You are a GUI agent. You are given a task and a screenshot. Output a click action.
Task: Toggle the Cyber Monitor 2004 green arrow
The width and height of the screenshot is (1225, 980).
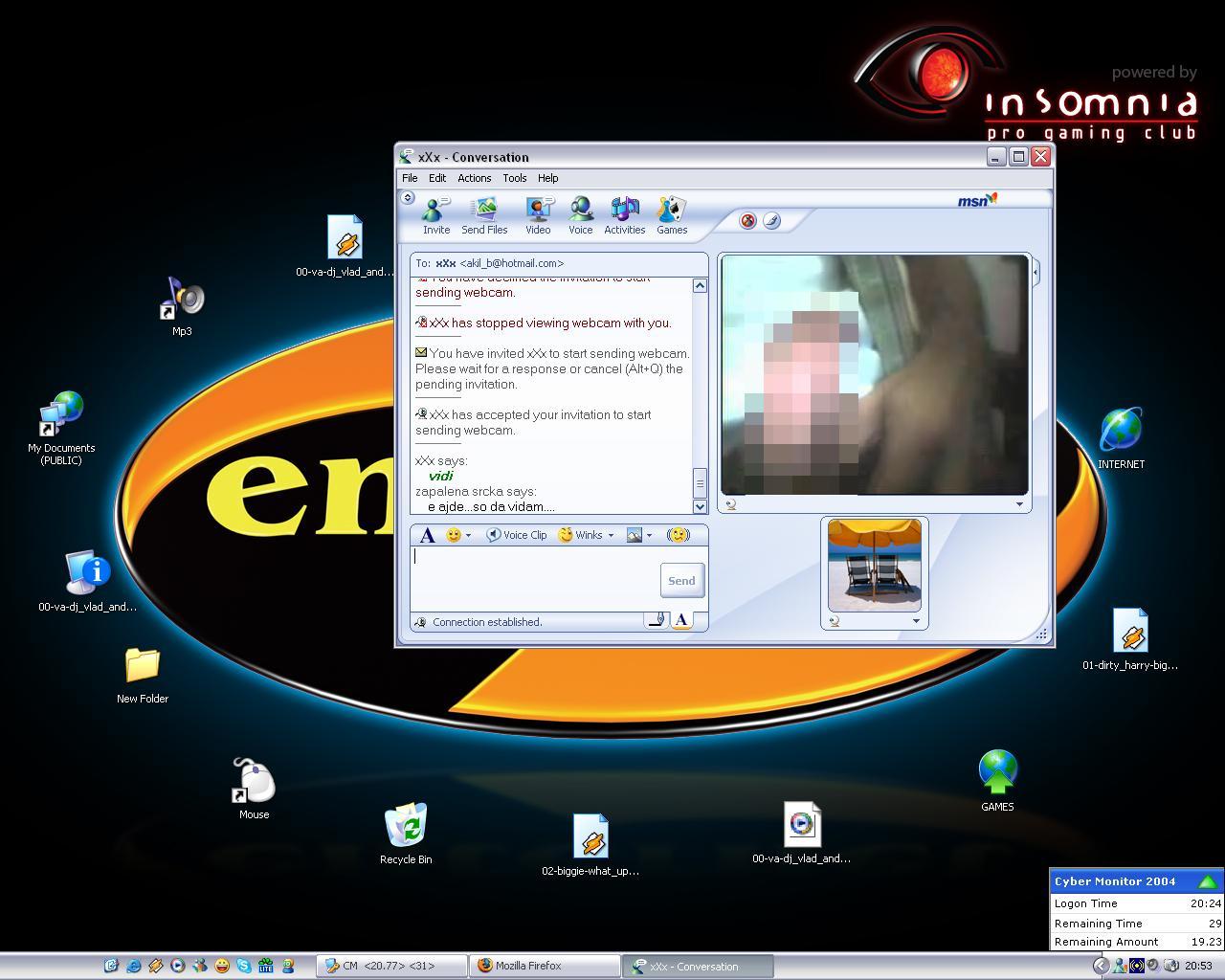coord(1207,881)
